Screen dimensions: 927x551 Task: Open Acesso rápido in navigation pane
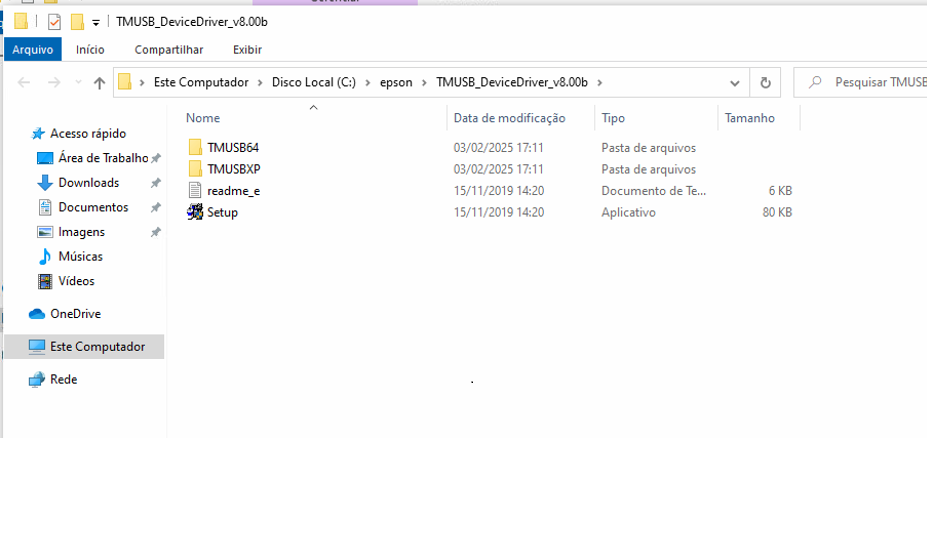click(88, 134)
